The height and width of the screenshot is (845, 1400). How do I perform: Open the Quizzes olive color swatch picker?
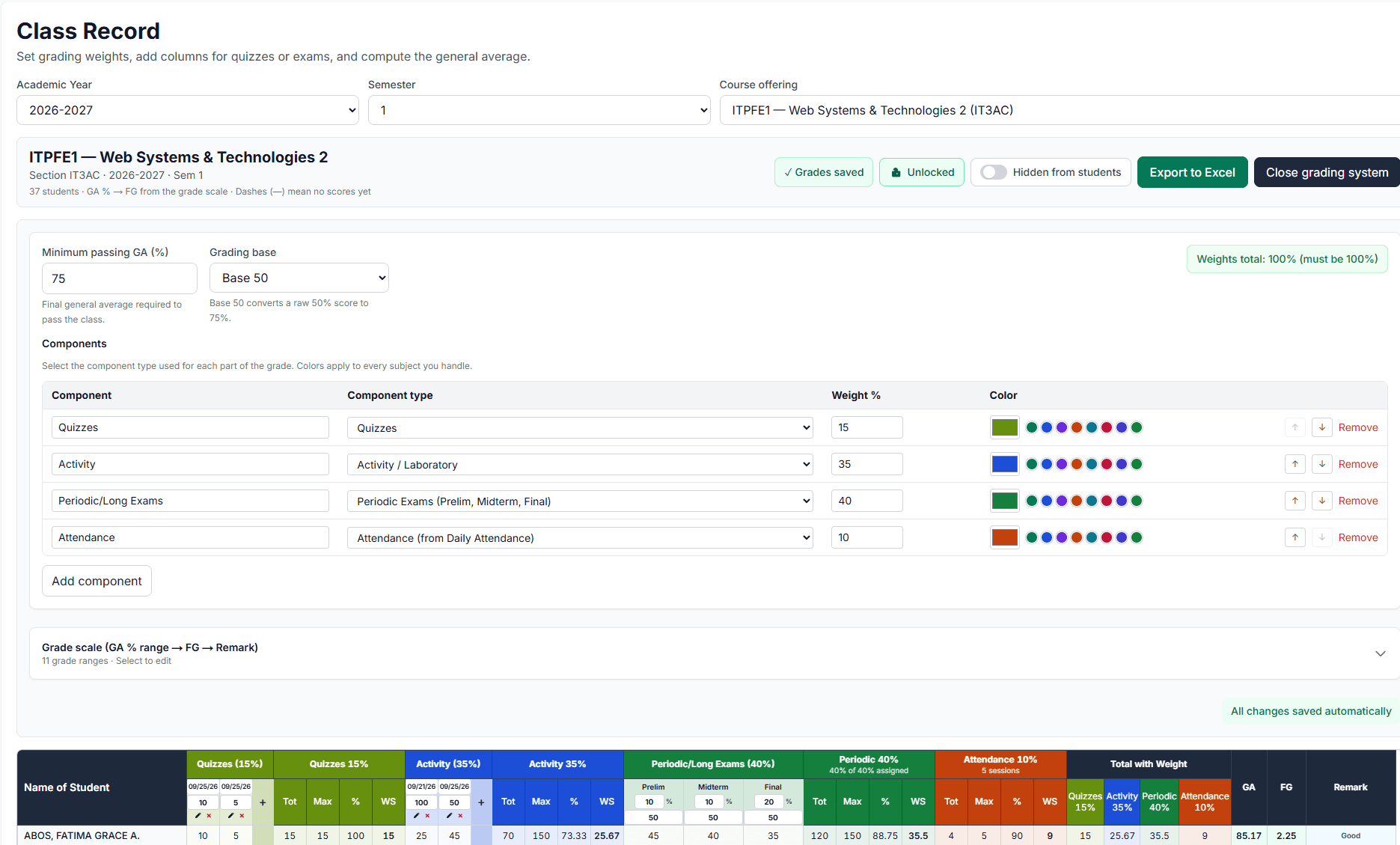1004,427
